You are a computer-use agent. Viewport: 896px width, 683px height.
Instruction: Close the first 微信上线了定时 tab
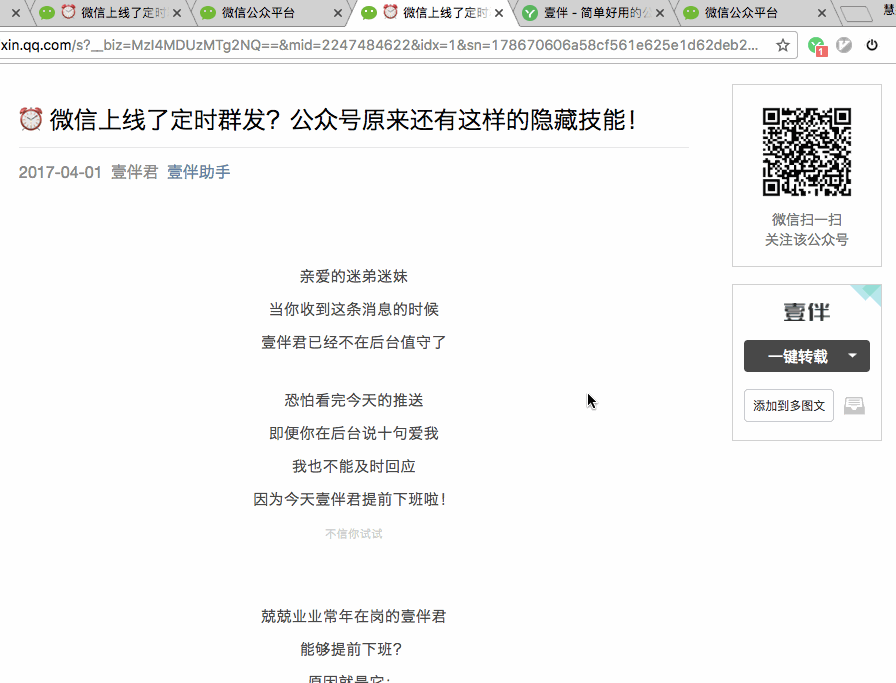pyautogui.click(x=177, y=13)
